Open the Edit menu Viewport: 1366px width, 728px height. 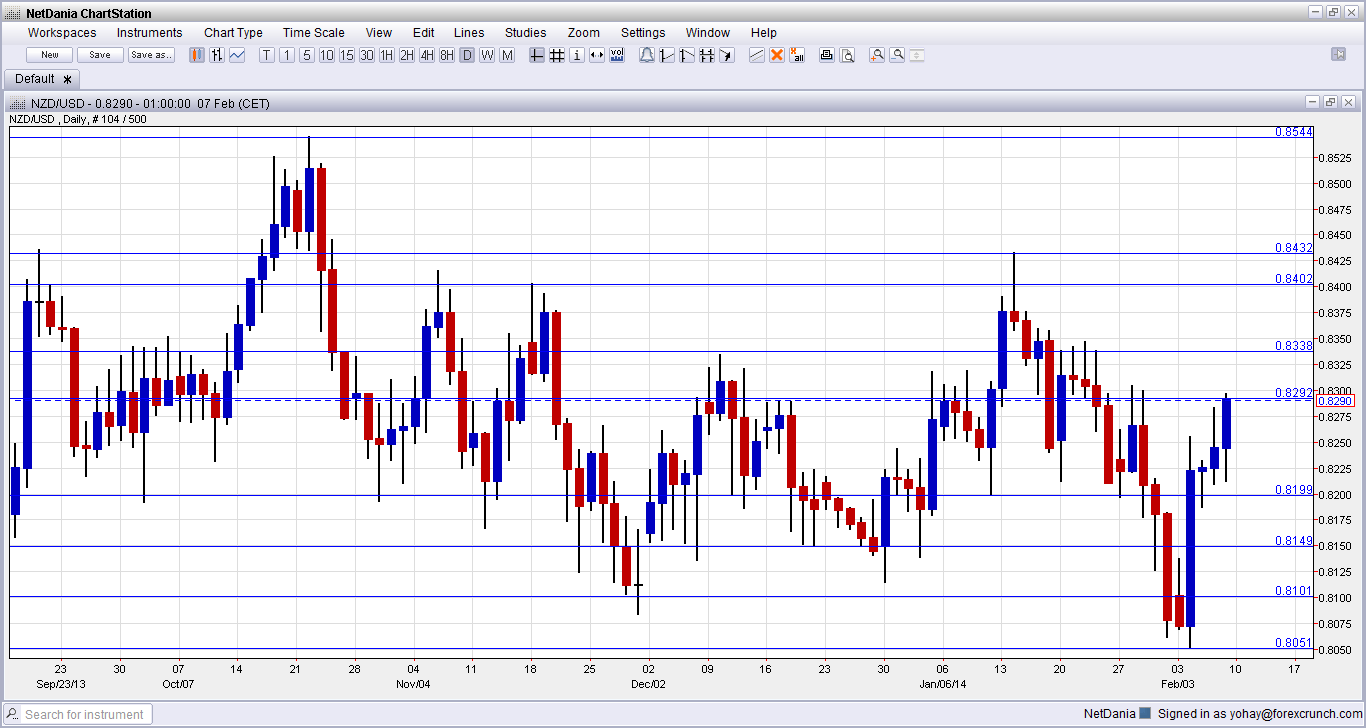pos(423,33)
